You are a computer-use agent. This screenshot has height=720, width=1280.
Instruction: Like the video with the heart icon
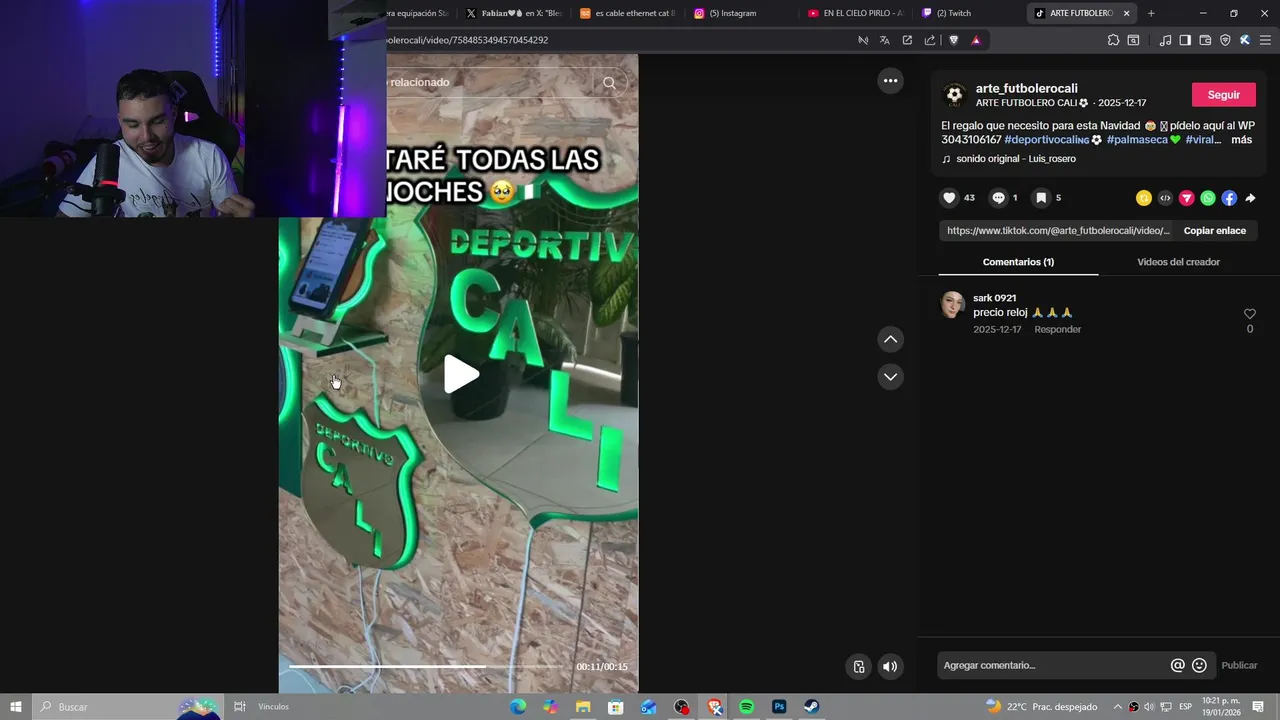pos(950,198)
